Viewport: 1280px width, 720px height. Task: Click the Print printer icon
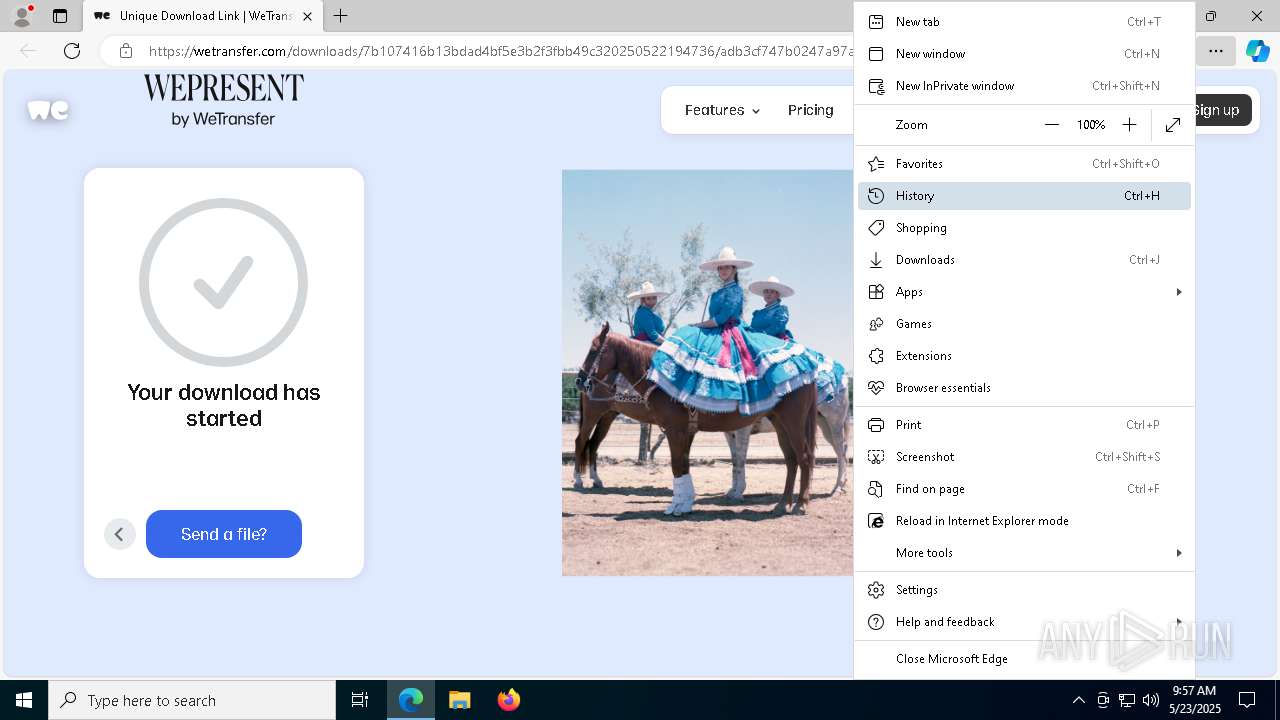pyautogui.click(x=876, y=425)
